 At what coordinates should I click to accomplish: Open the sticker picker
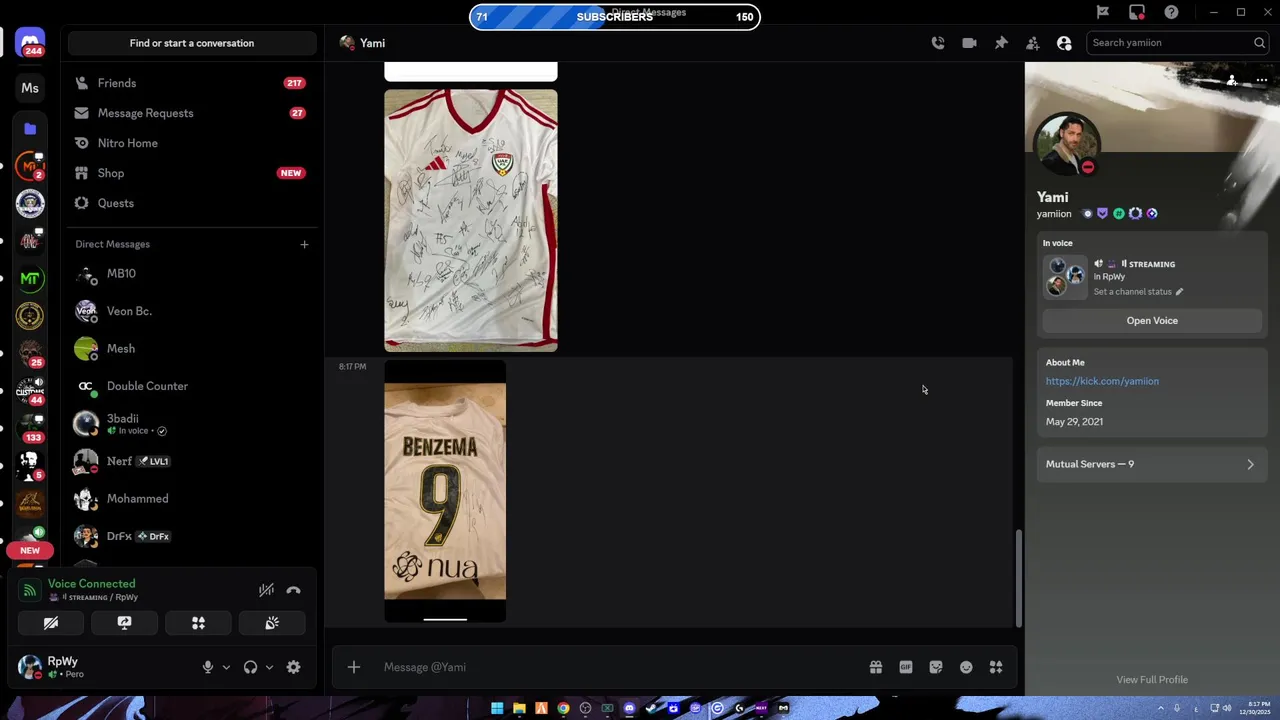click(x=936, y=667)
